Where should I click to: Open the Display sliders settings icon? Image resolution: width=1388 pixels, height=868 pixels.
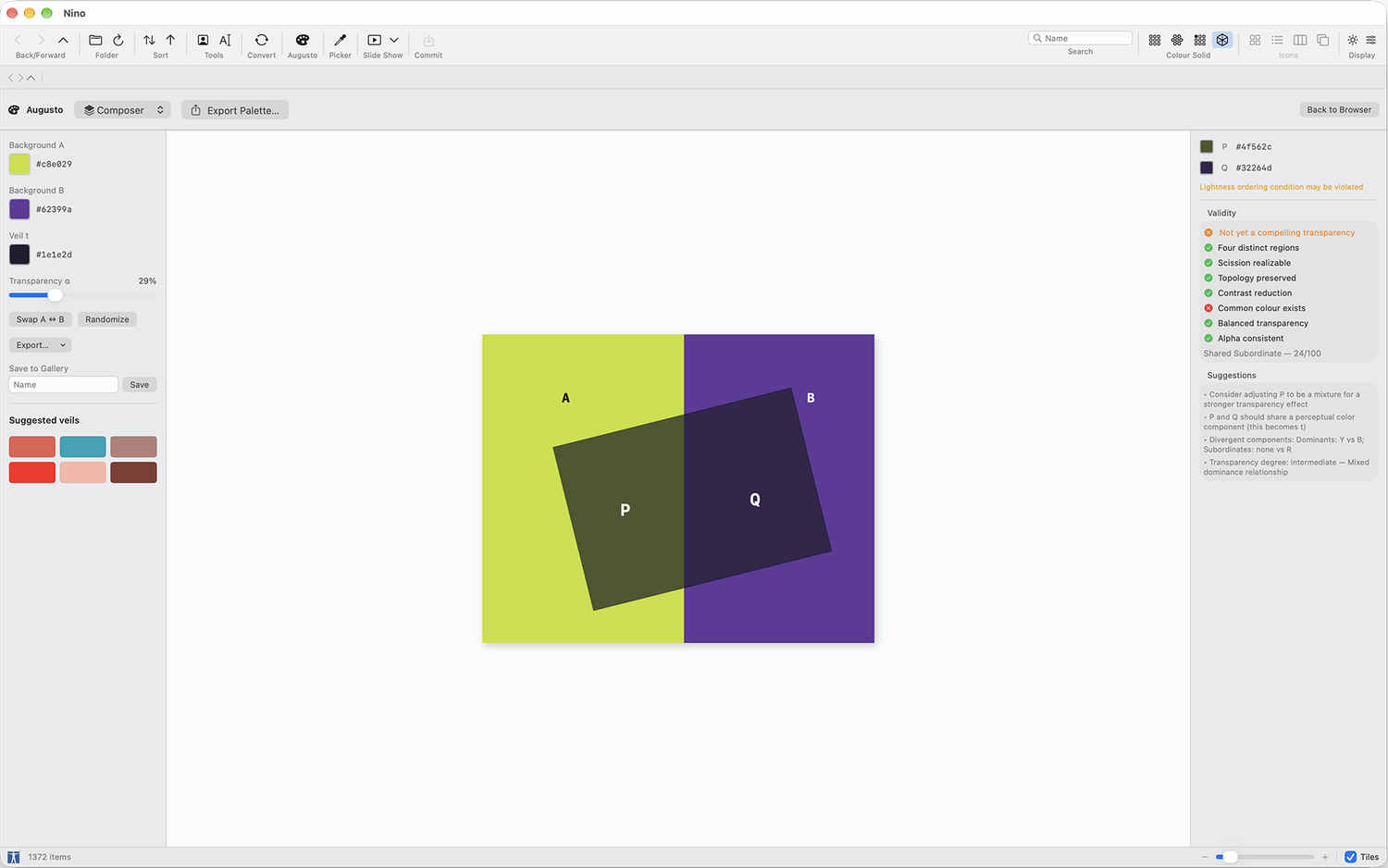click(1371, 40)
